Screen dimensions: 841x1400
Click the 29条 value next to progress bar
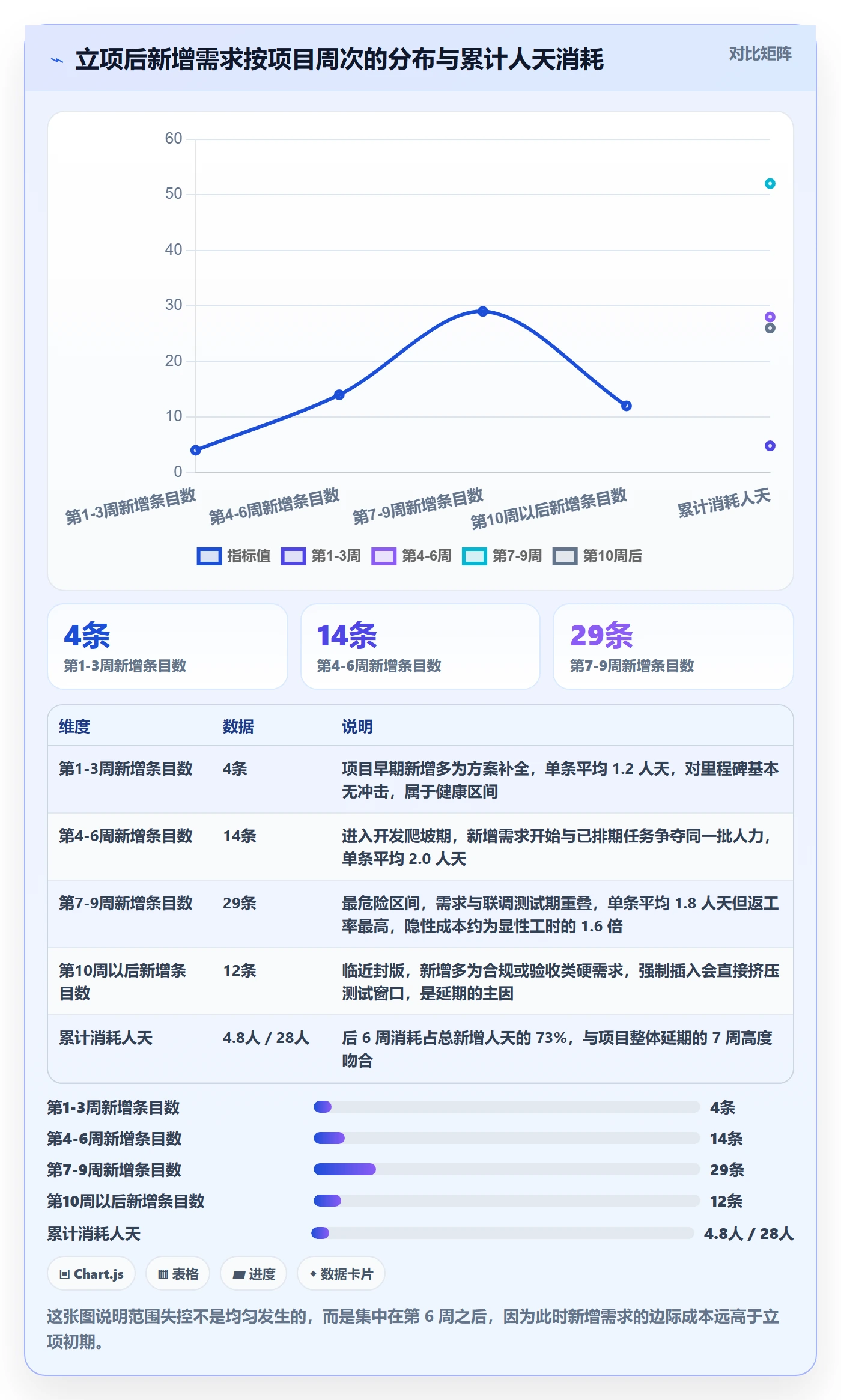[727, 1170]
